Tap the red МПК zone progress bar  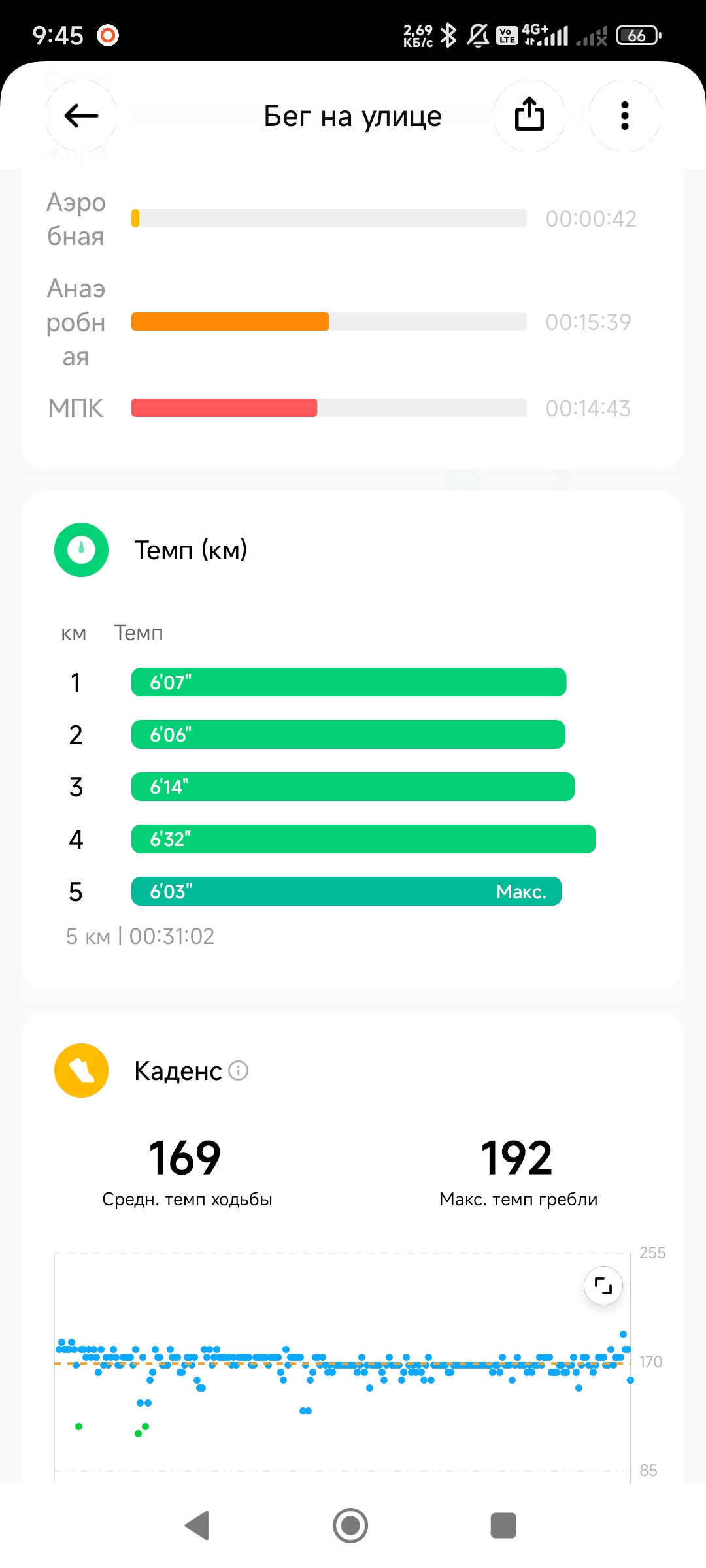(329, 408)
